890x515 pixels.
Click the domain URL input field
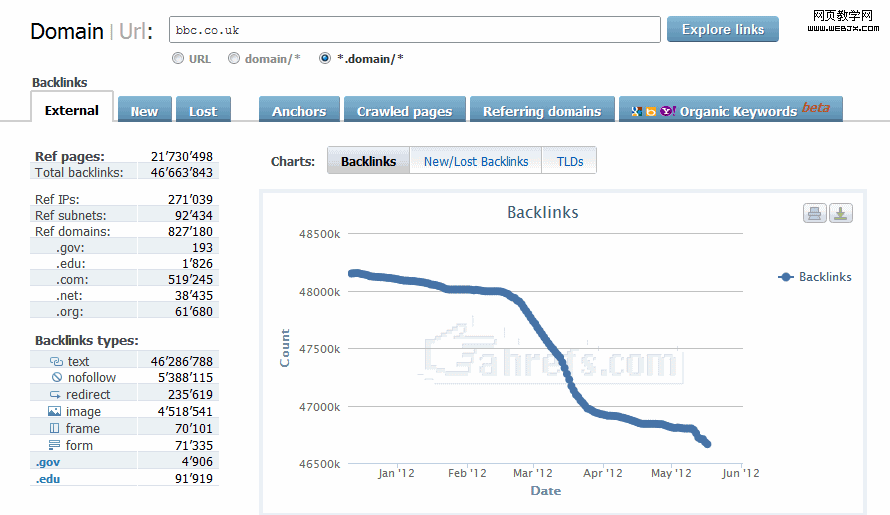tap(414, 30)
